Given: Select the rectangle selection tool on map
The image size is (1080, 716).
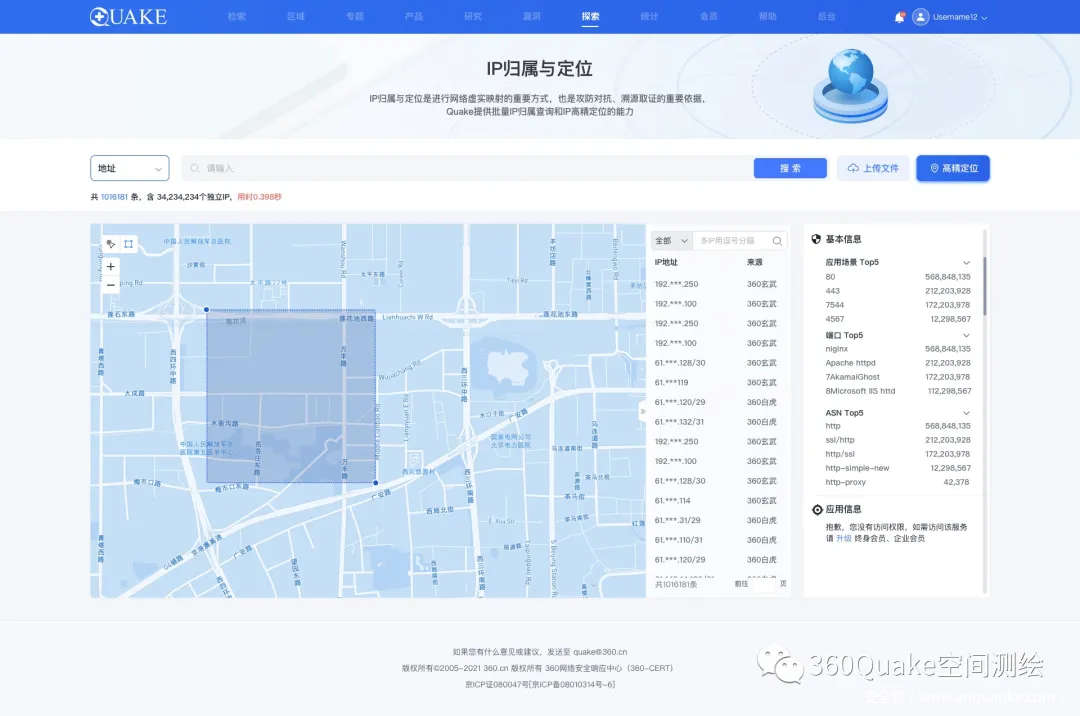Looking at the screenshot, I should [x=129, y=243].
